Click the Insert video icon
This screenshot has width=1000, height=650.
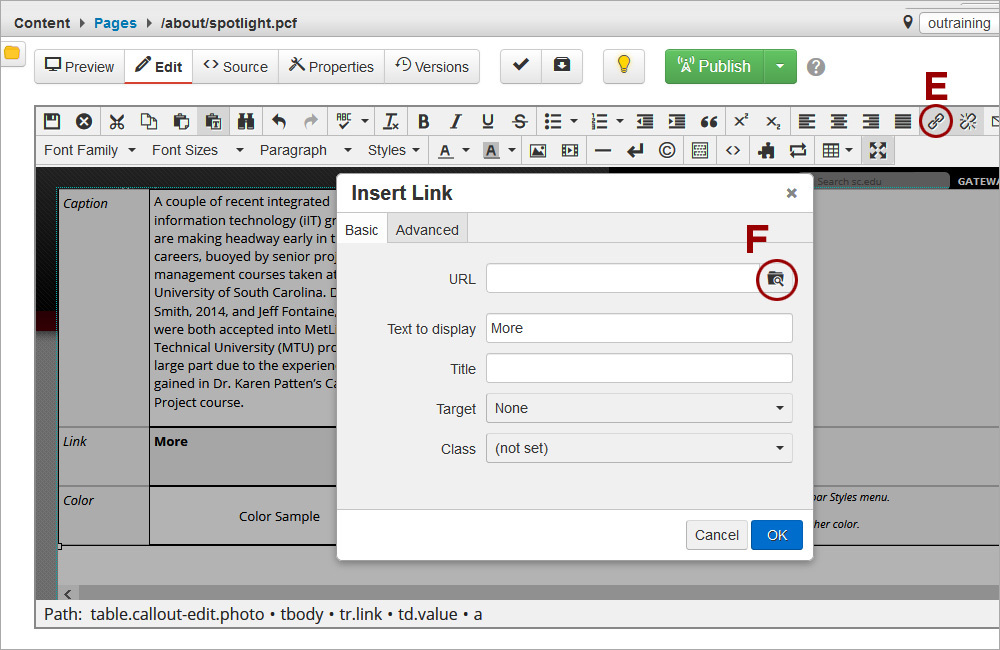[x=570, y=151]
